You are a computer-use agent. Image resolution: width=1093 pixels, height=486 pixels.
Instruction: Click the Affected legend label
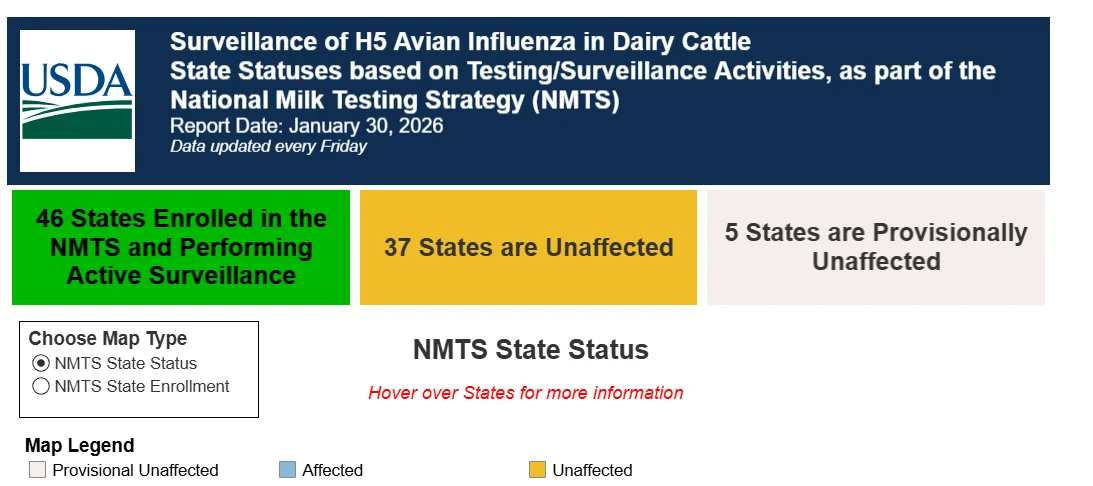click(333, 470)
